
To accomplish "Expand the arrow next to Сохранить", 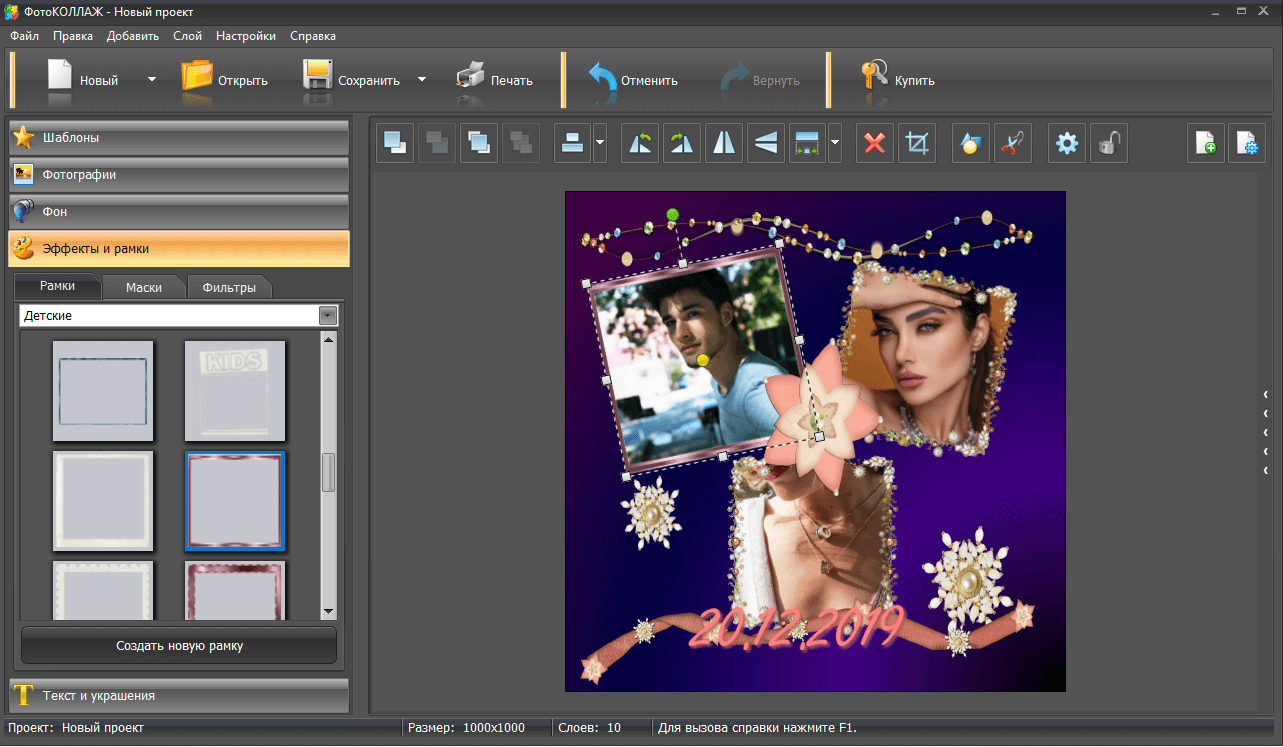I will [422, 80].
